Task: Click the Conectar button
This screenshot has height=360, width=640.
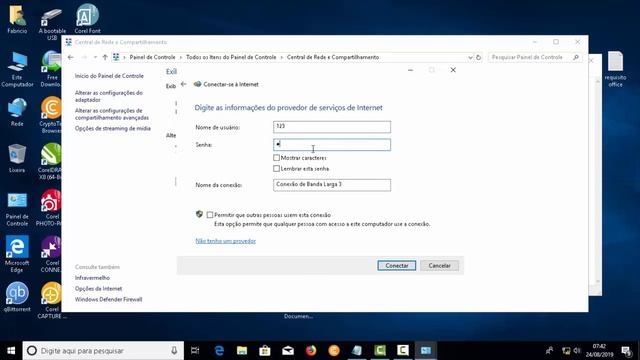Action: pos(396,266)
